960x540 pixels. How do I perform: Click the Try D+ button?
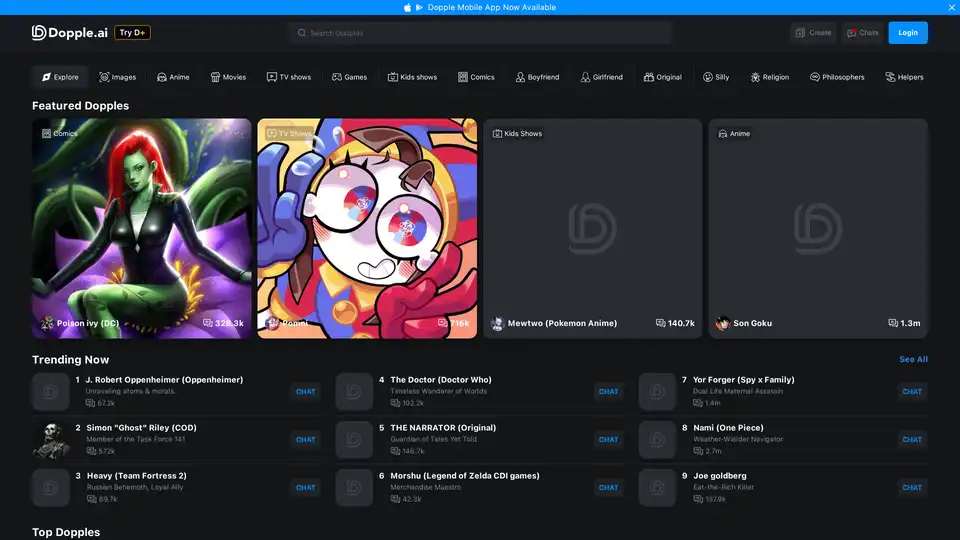click(132, 32)
